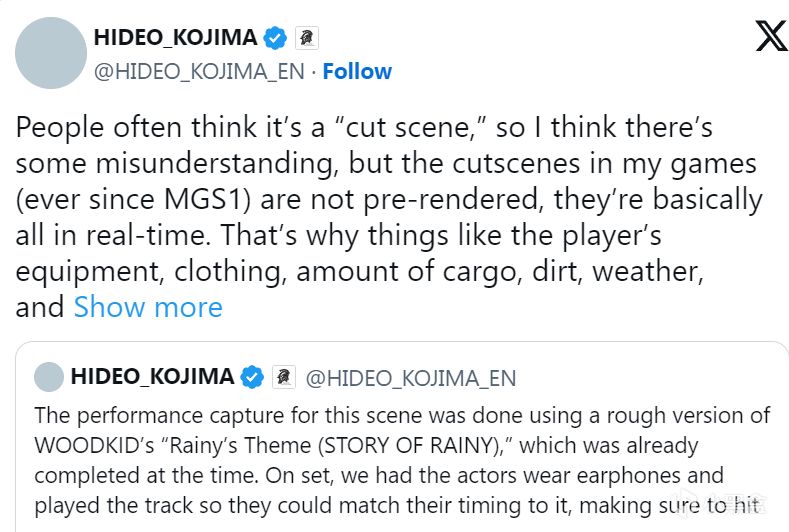
Task: Click the 'WOODKID's' text in the quoted tweet
Action: [x=94, y=445]
